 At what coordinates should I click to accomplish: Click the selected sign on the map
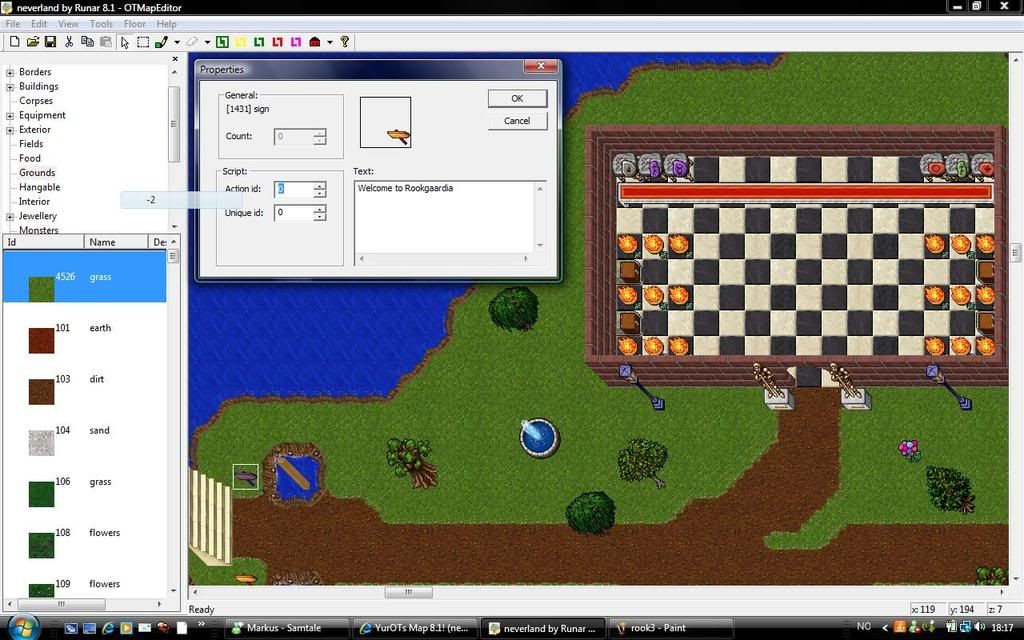(246, 477)
